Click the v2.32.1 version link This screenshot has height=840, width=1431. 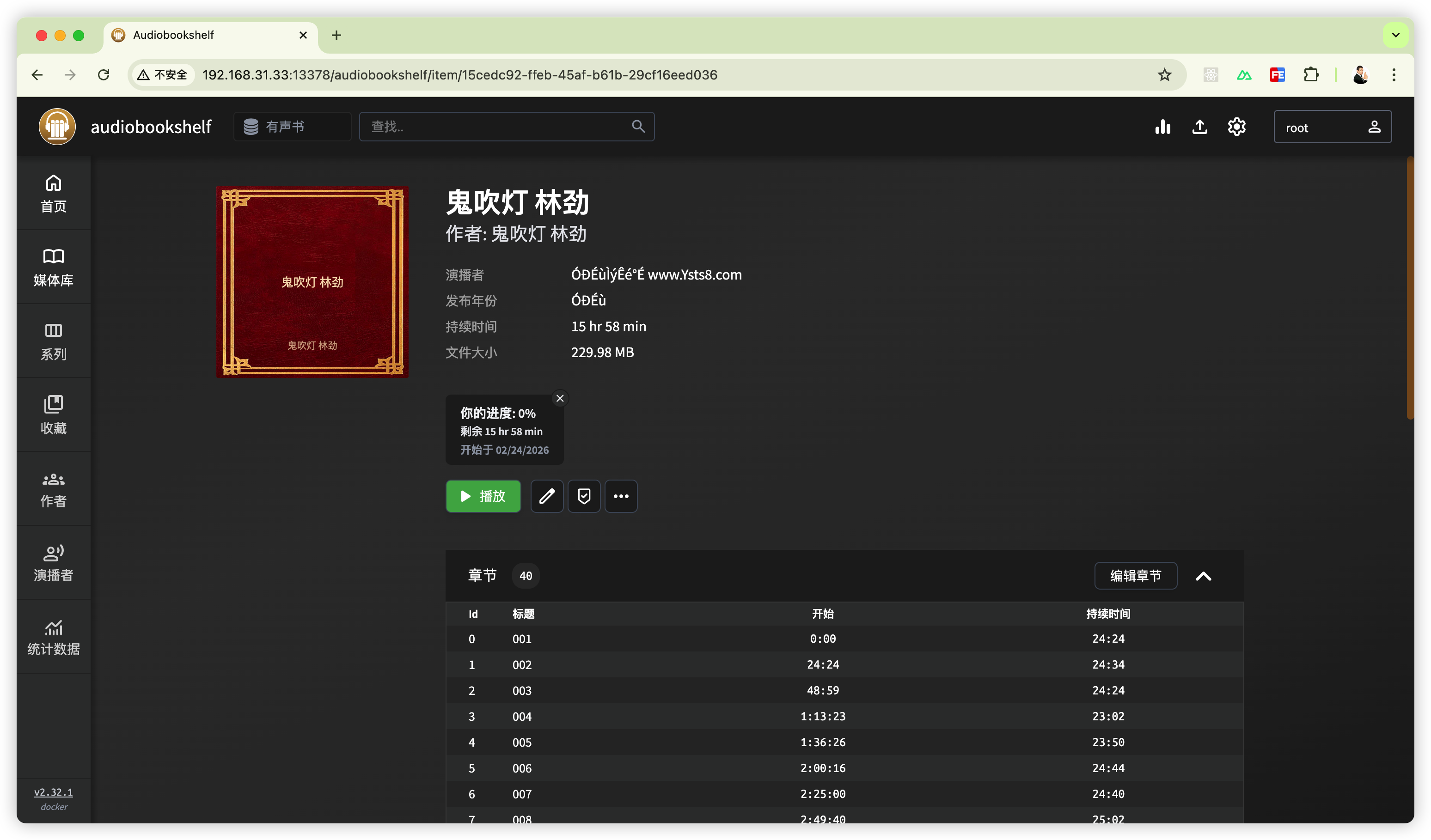53,792
